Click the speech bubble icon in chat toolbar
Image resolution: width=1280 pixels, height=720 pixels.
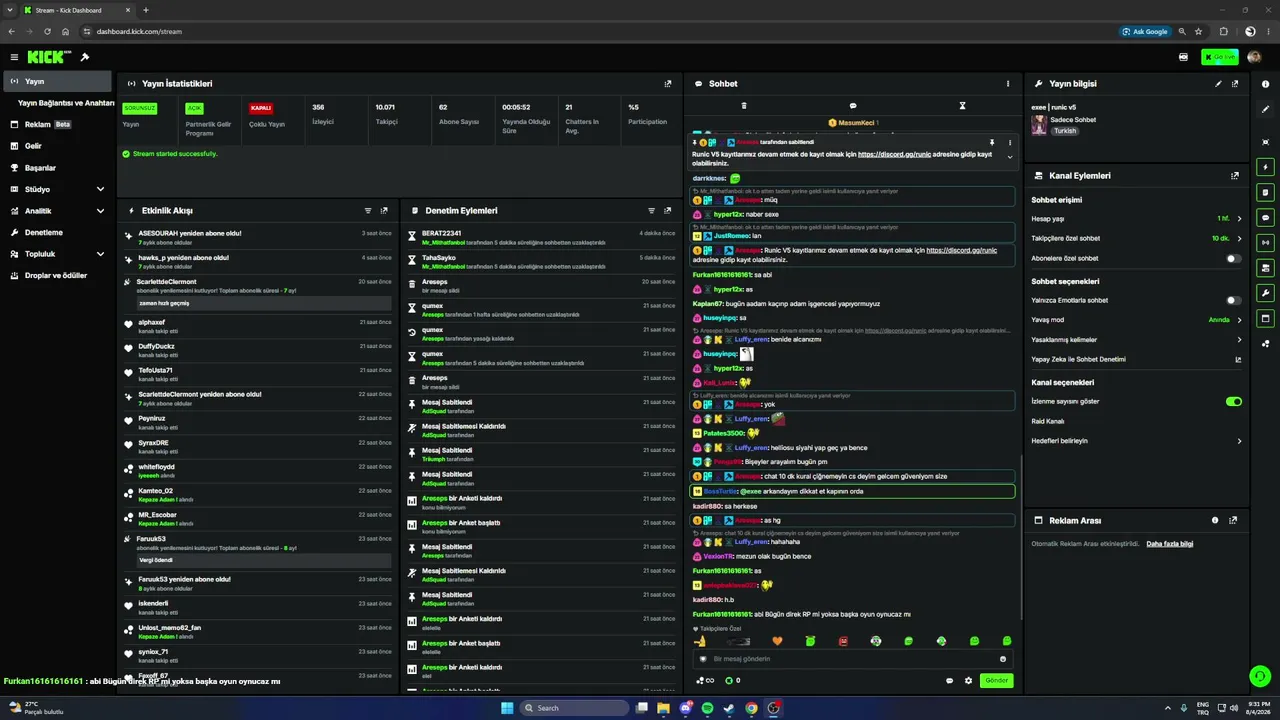coord(853,105)
